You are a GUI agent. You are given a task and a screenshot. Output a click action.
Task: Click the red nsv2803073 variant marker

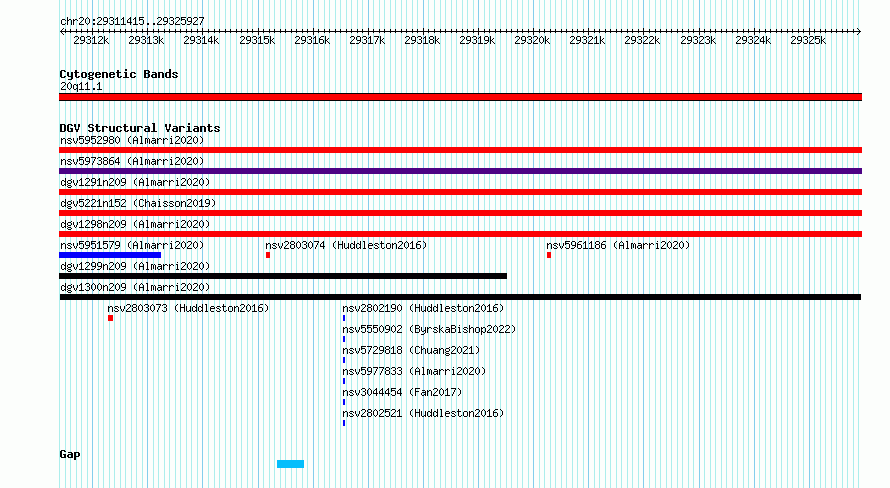(x=111, y=318)
